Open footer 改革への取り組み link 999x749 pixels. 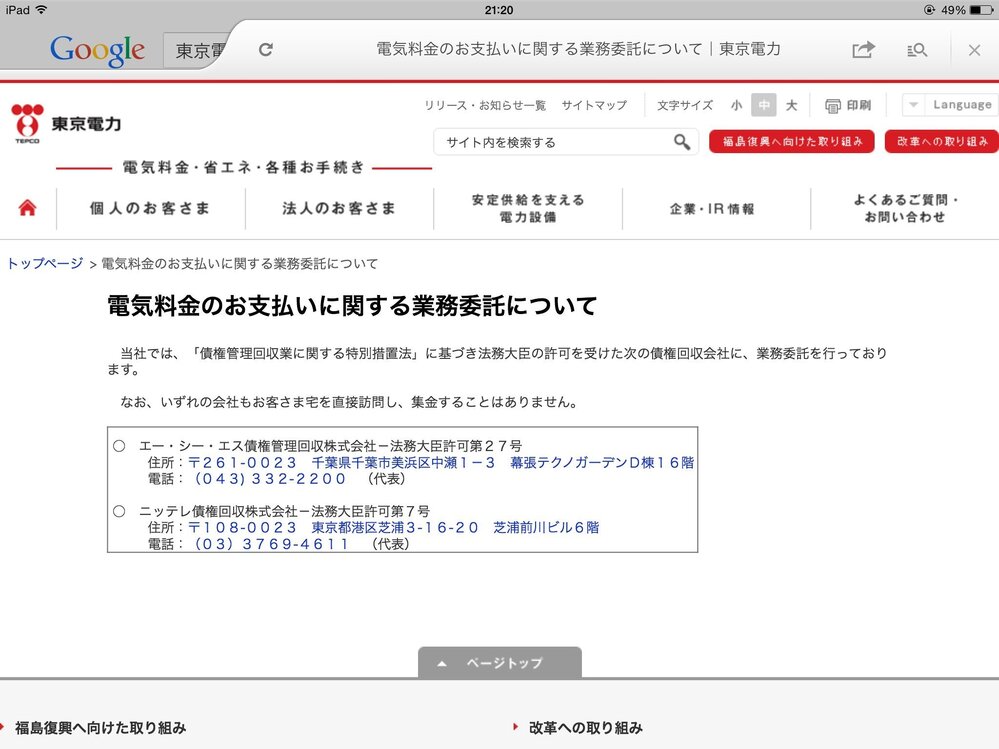[586, 727]
